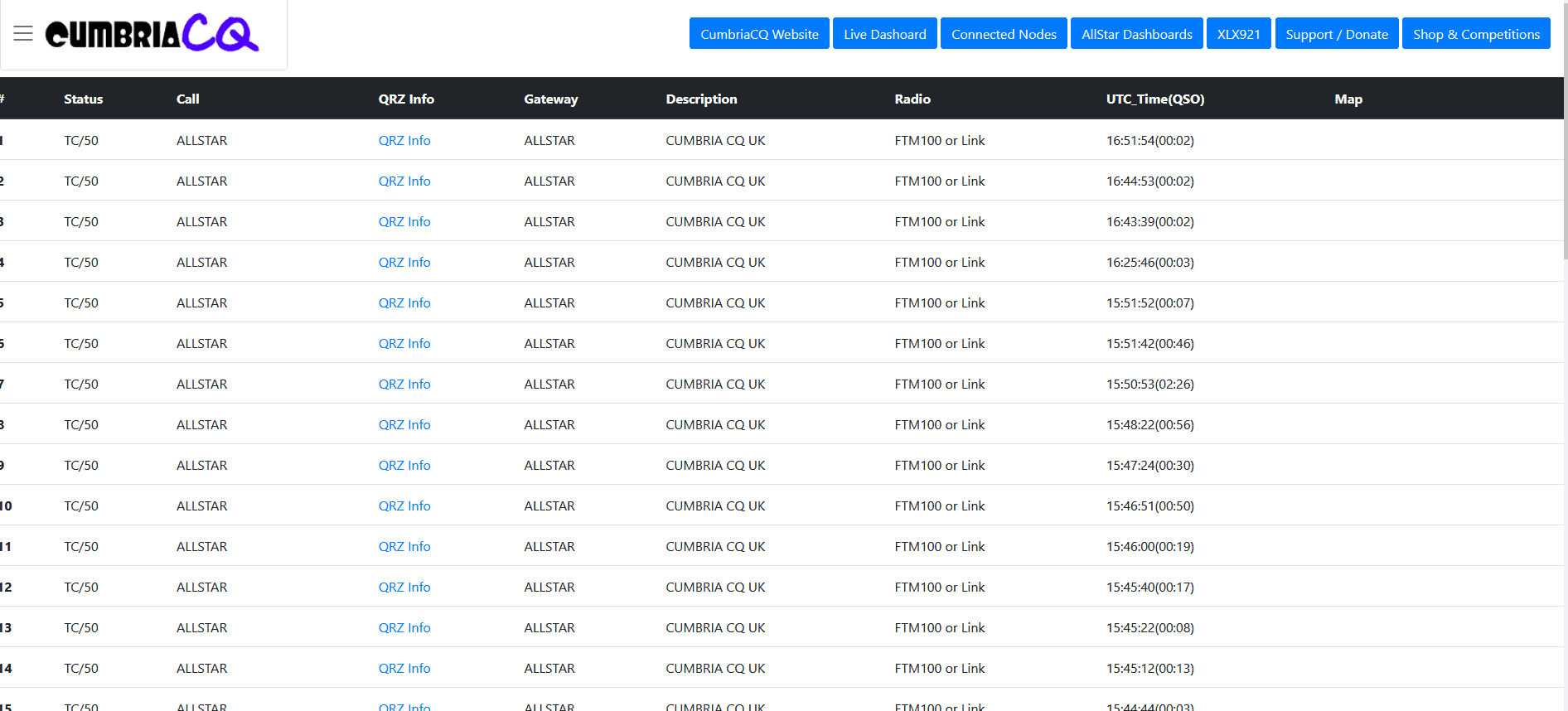Open Connected Nodes page

tap(1003, 34)
